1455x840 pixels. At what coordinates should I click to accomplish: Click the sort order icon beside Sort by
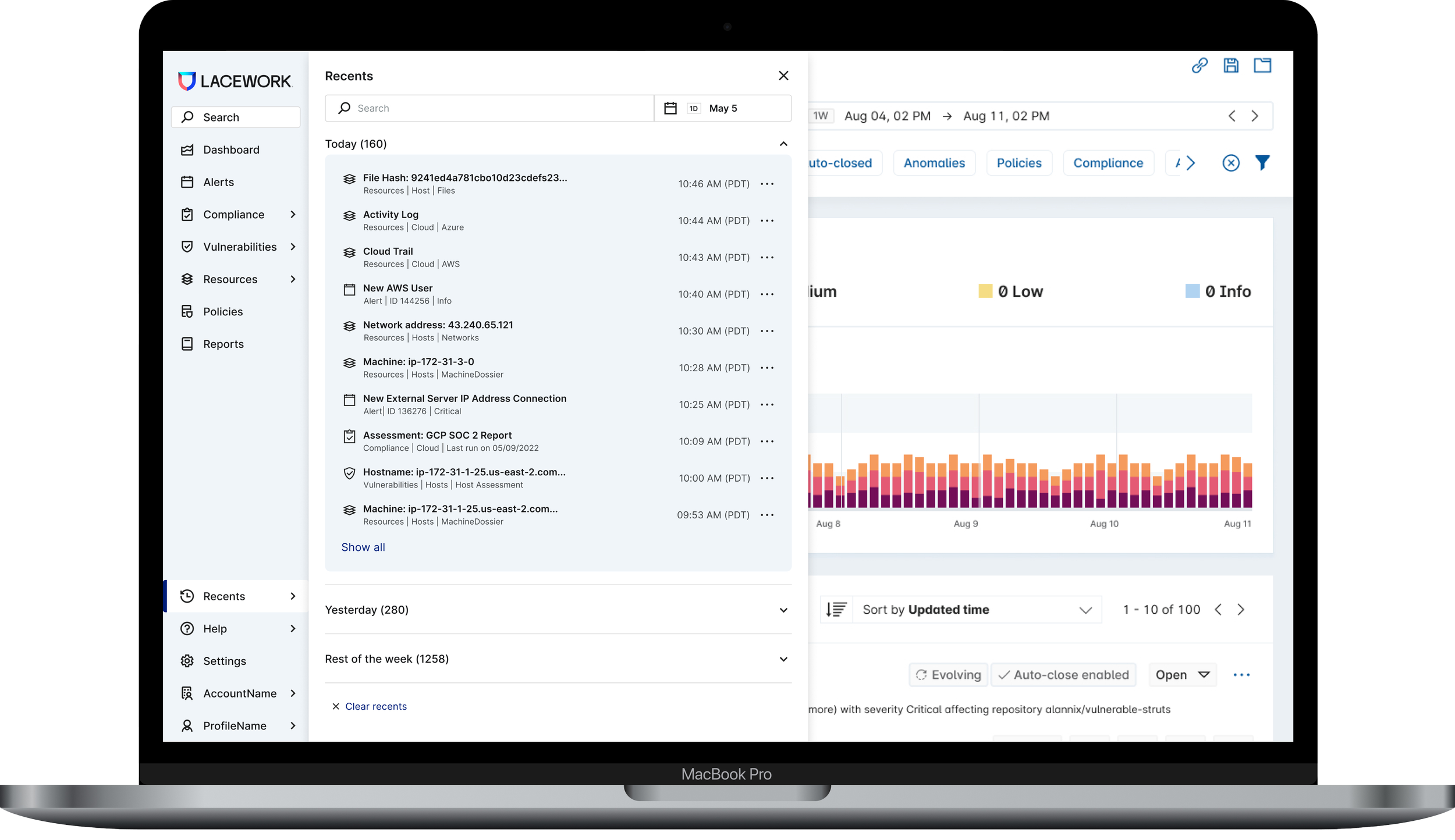point(836,610)
